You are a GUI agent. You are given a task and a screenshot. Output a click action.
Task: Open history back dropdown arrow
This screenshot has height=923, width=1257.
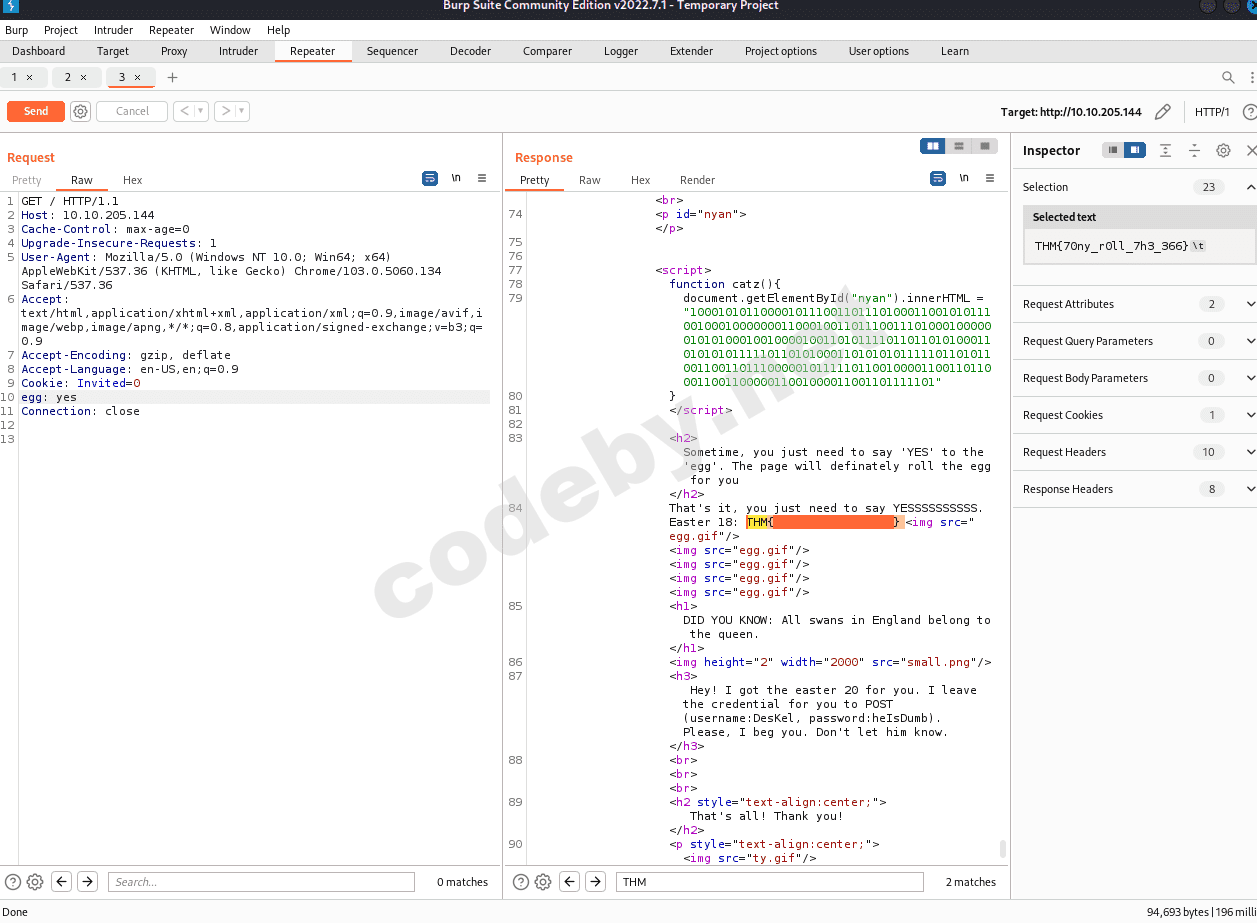[x=201, y=111]
